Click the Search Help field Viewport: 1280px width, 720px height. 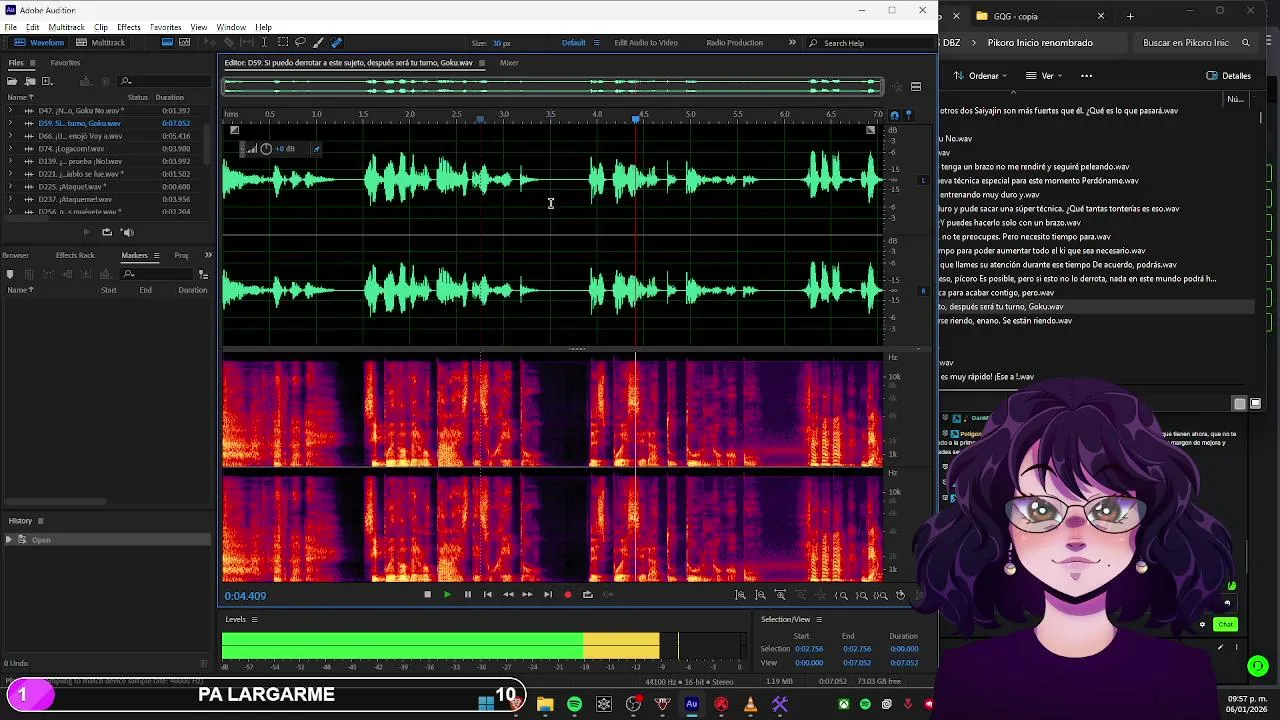coord(870,43)
